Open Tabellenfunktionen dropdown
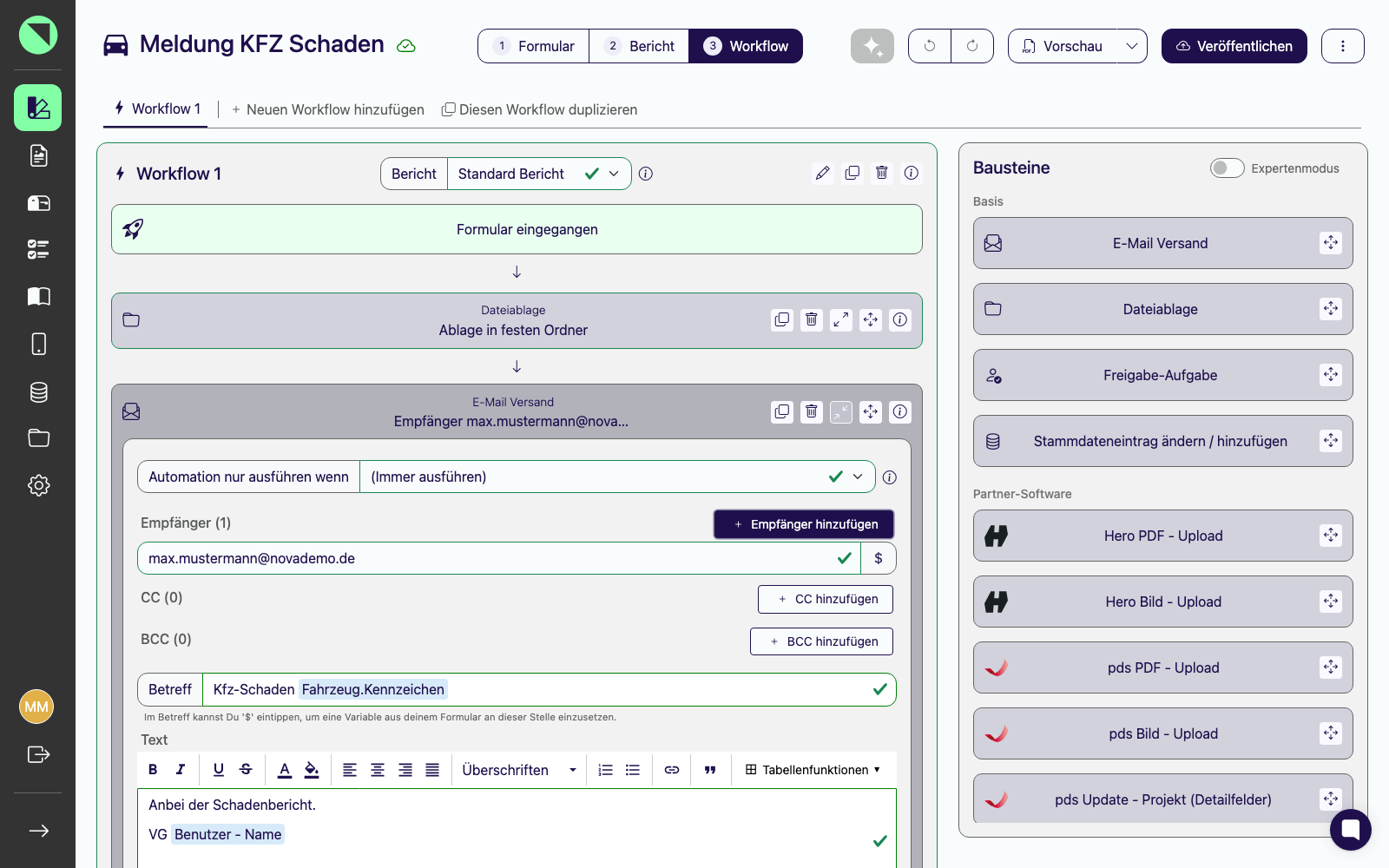1389x868 pixels. click(813, 770)
